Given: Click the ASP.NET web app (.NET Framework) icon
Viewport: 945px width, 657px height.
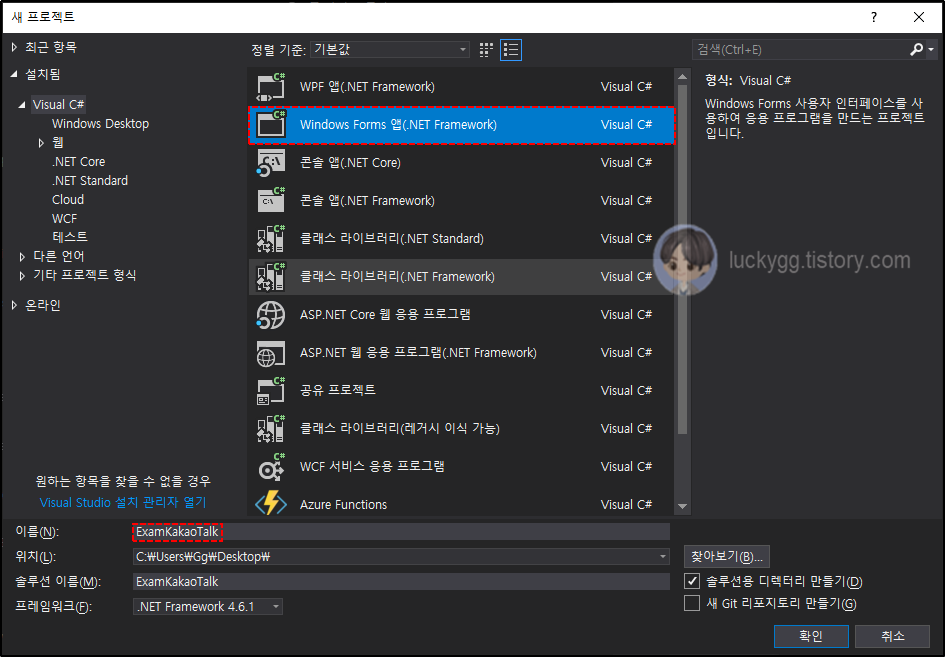Looking at the screenshot, I should (x=271, y=353).
